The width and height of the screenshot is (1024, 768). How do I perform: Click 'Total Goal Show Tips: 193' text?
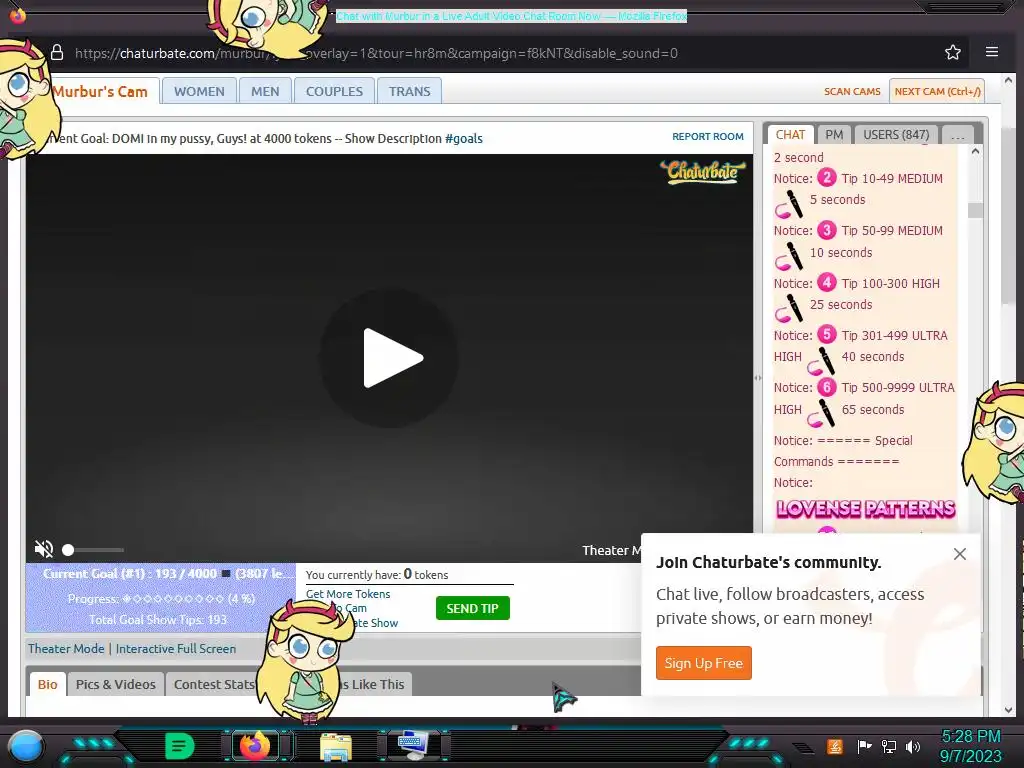[158, 620]
